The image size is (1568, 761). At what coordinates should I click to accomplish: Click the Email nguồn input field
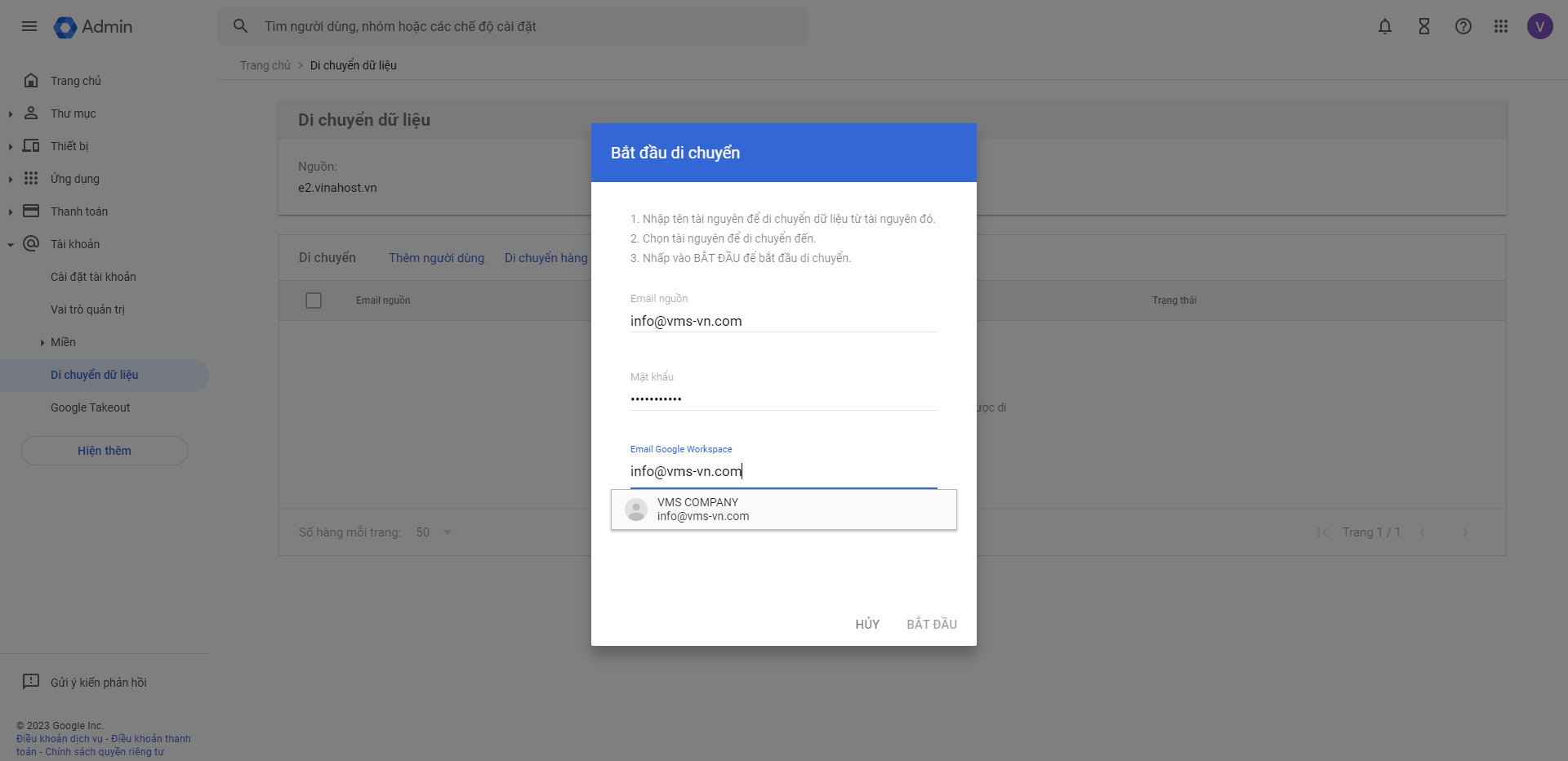point(782,321)
